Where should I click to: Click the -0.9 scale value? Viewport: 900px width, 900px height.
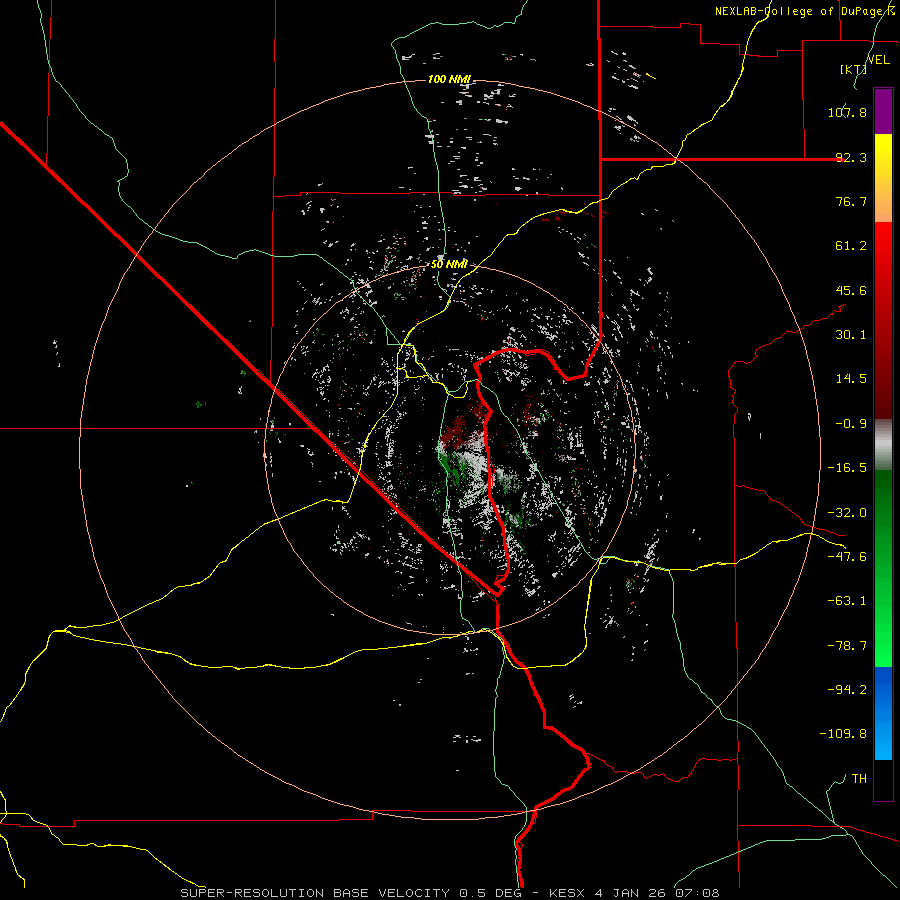(851, 424)
